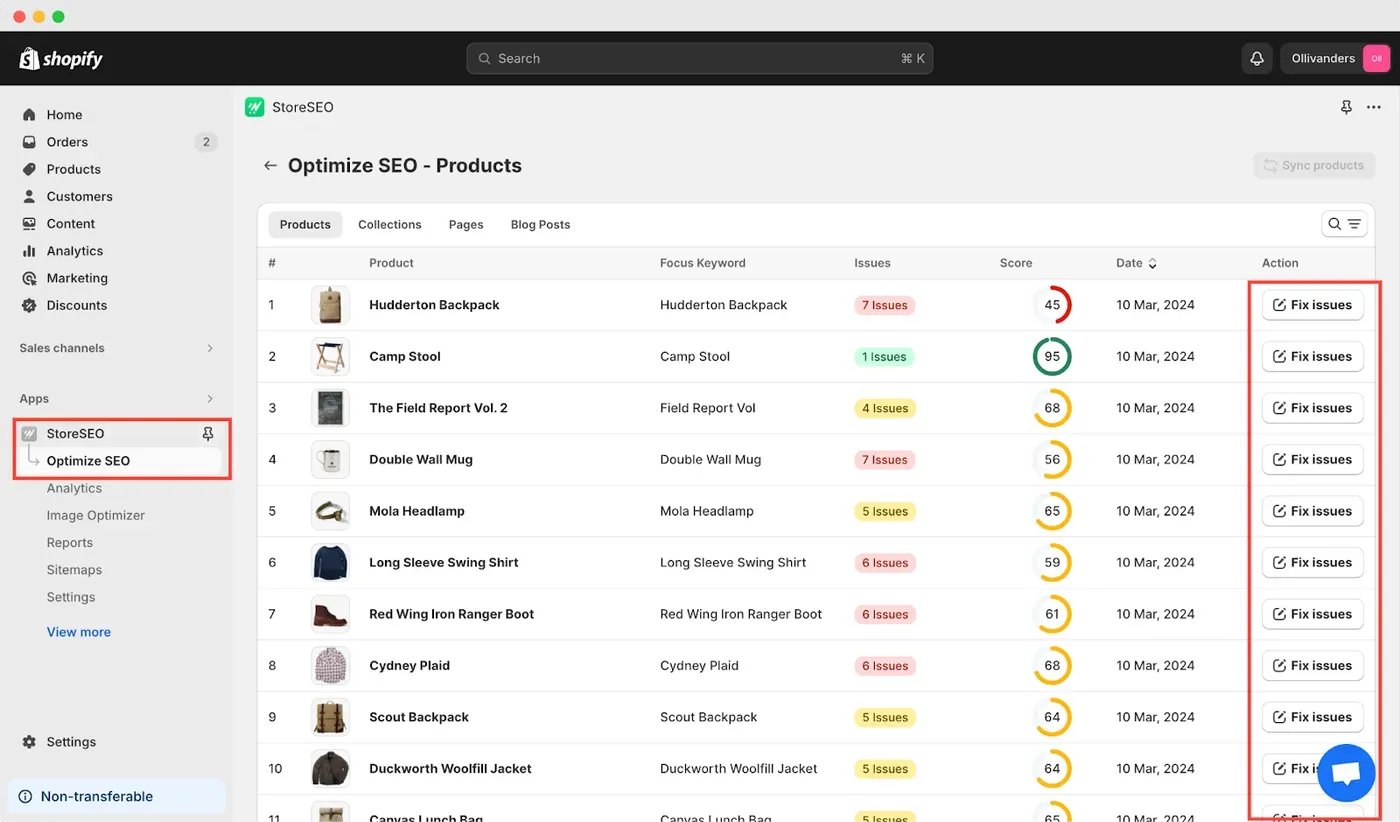Open Reports under StoreSEO
This screenshot has width=1400, height=822.
pos(70,543)
